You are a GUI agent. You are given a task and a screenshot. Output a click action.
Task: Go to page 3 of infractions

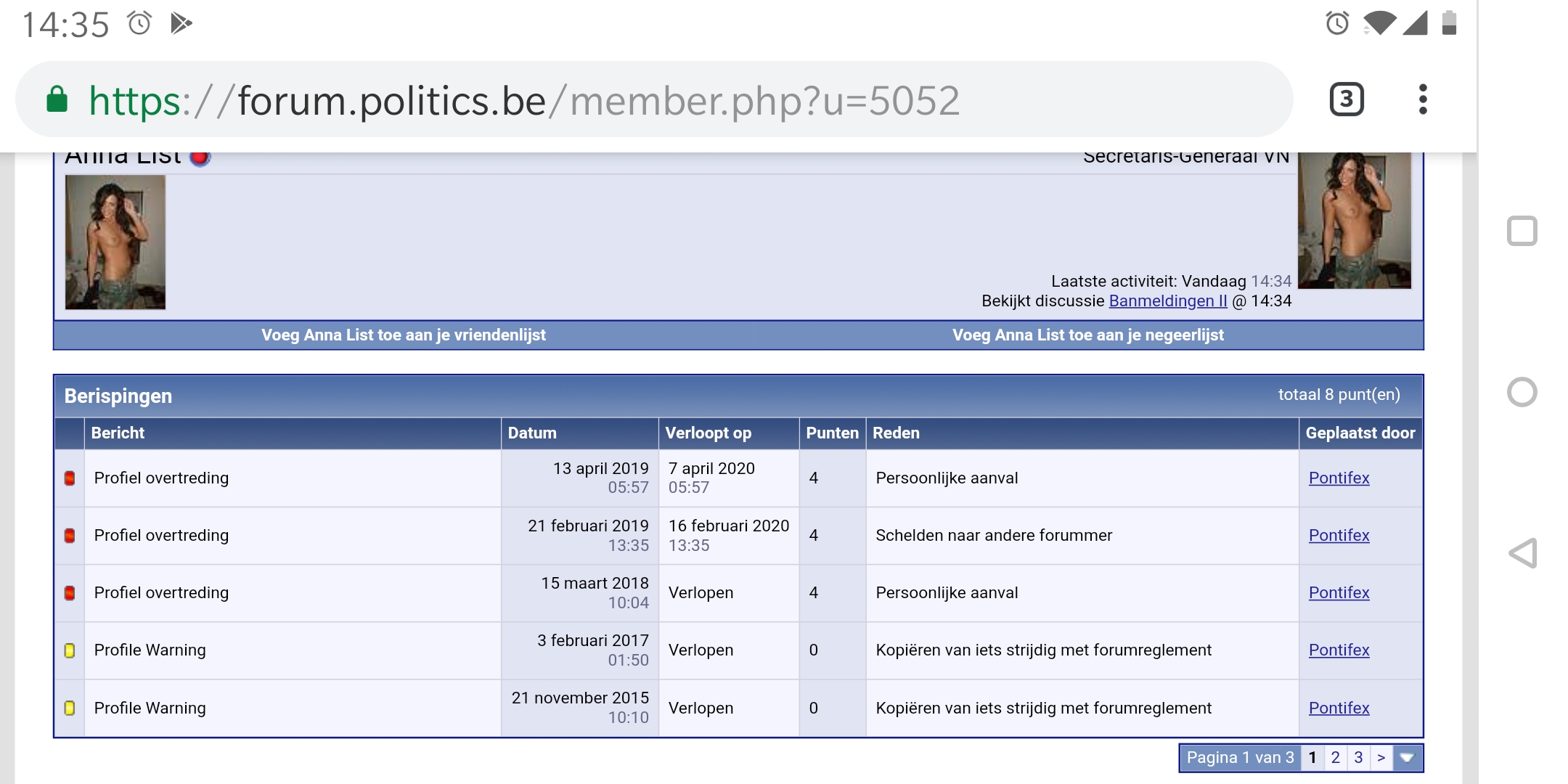coord(1358,758)
